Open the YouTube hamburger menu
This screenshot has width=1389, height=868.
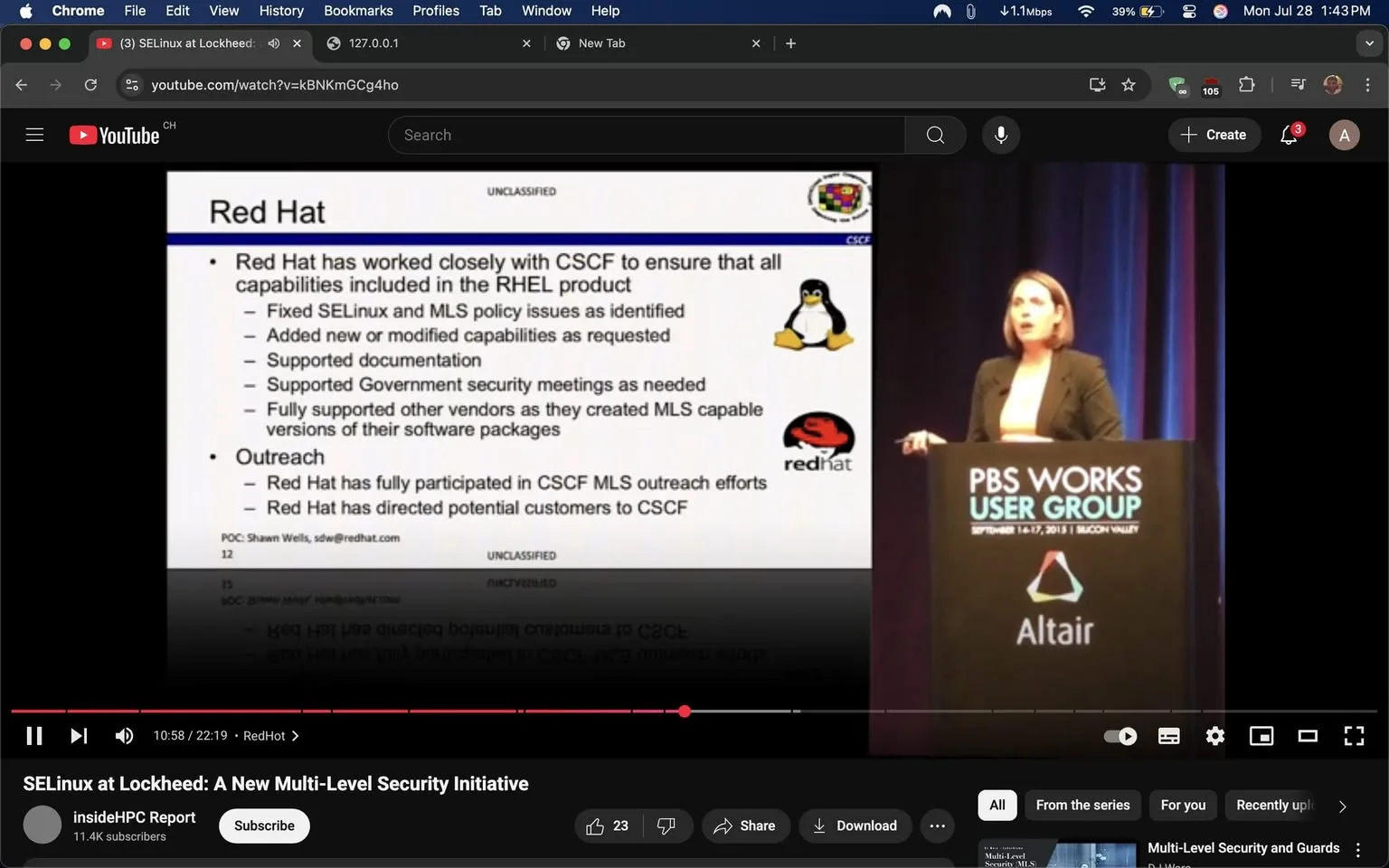tap(34, 134)
